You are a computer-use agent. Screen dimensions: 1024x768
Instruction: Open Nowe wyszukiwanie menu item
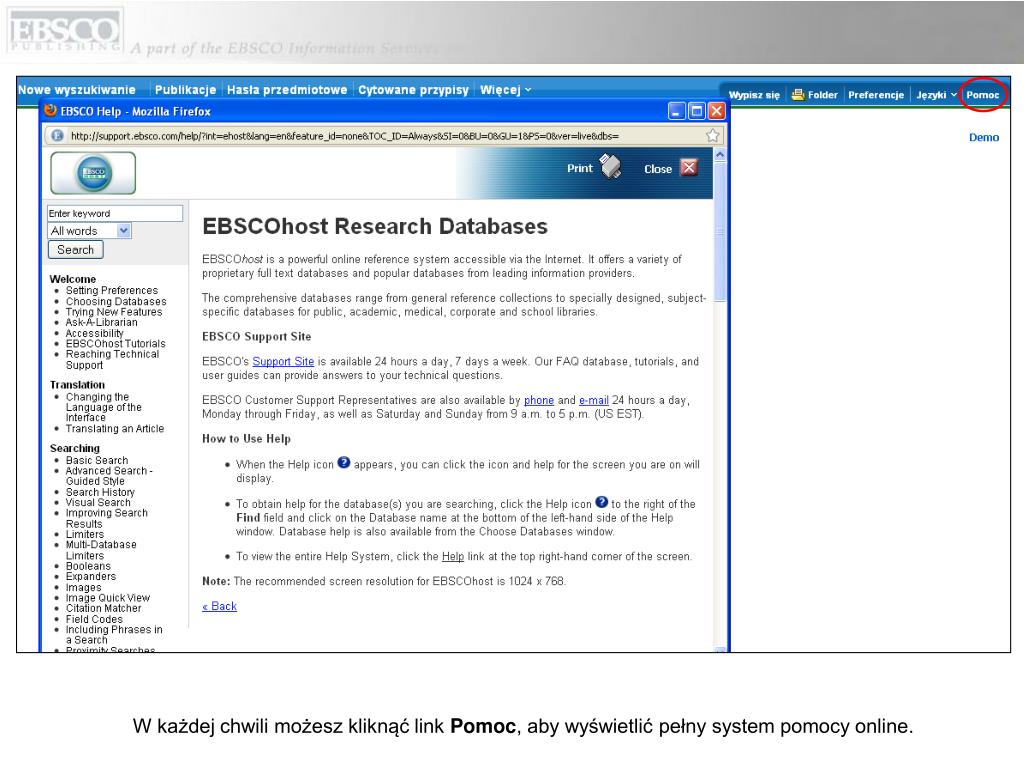click(x=77, y=90)
